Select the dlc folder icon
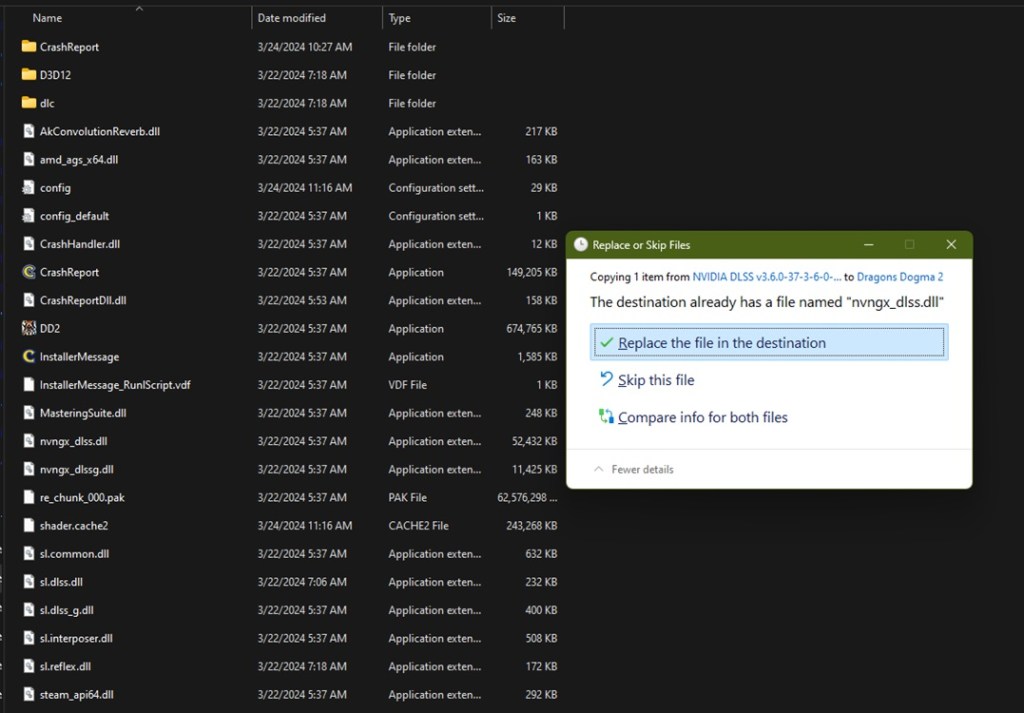Screen dimensions: 1024x713 (28, 103)
